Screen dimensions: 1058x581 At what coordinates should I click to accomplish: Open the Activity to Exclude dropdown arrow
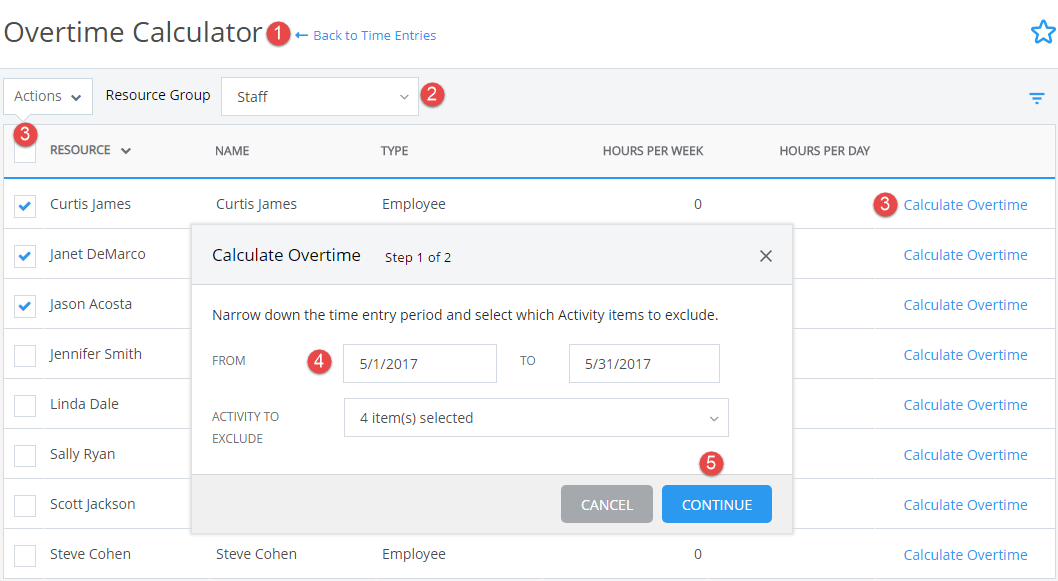714,417
